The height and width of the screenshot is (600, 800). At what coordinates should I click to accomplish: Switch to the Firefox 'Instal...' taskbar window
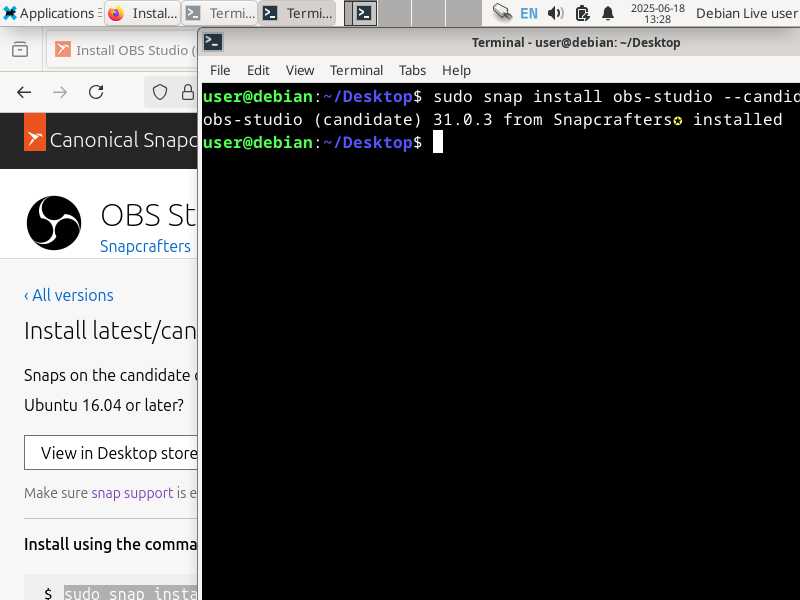(142, 13)
